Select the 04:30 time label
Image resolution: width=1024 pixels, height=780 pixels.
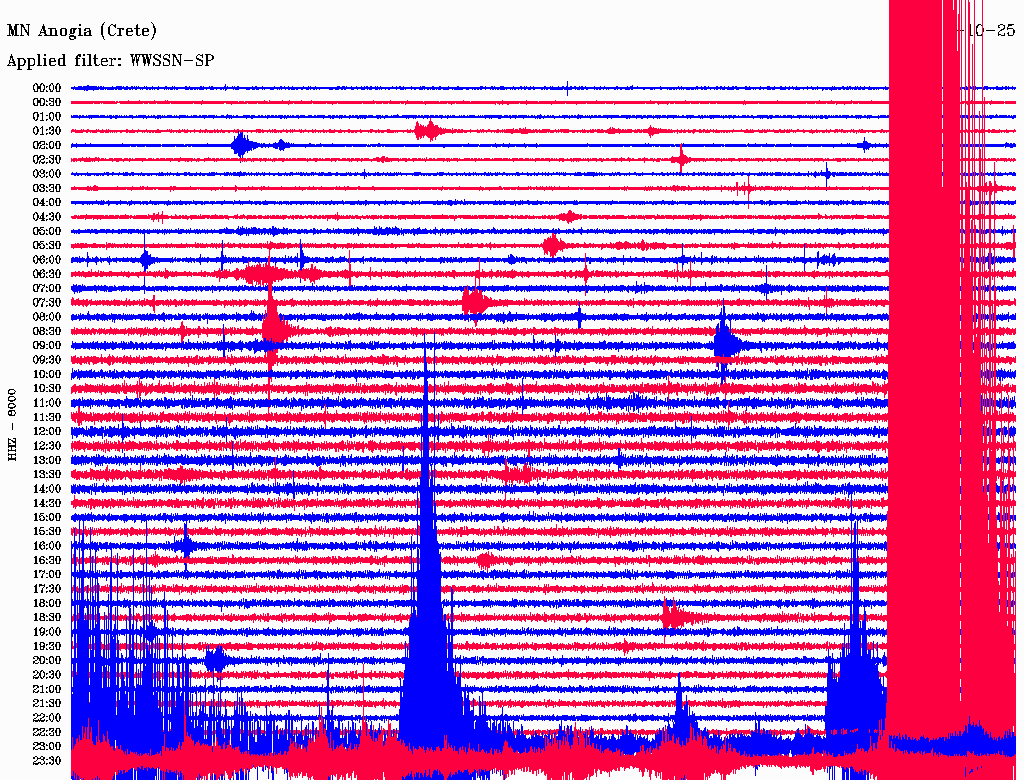pos(47,217)
